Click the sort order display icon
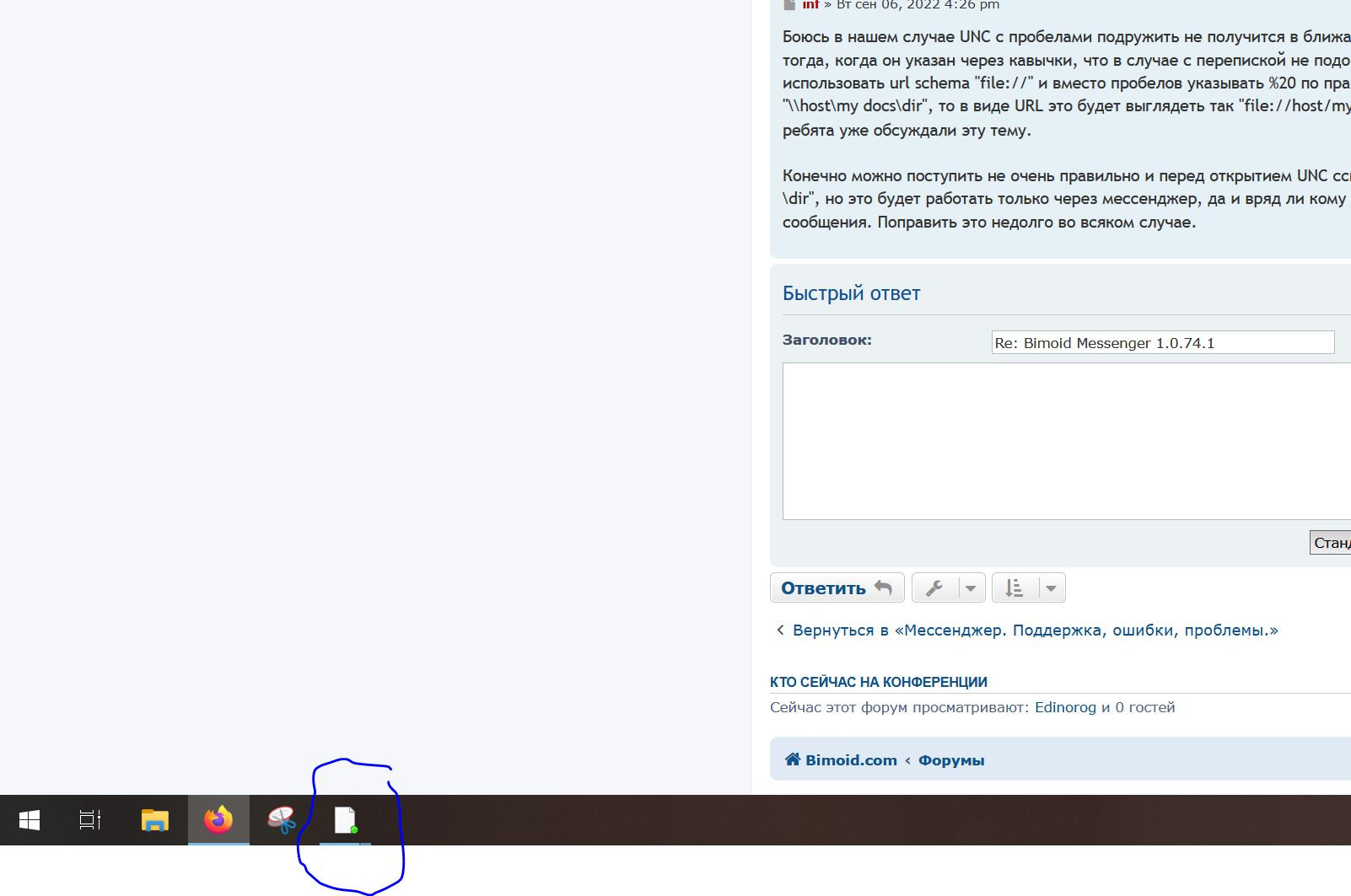The height and width of the screenshot is (896, 1351). (1015, 588)
